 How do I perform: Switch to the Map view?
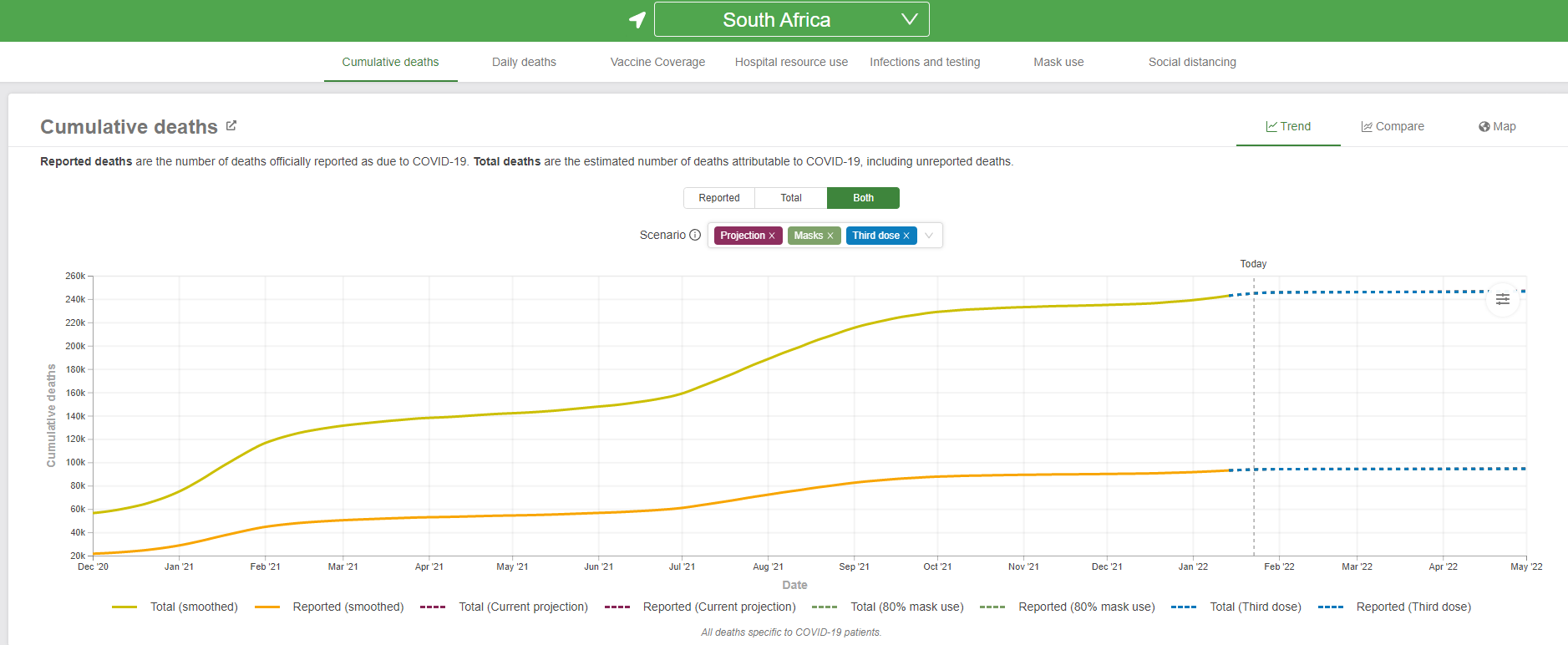[1496, 127]
